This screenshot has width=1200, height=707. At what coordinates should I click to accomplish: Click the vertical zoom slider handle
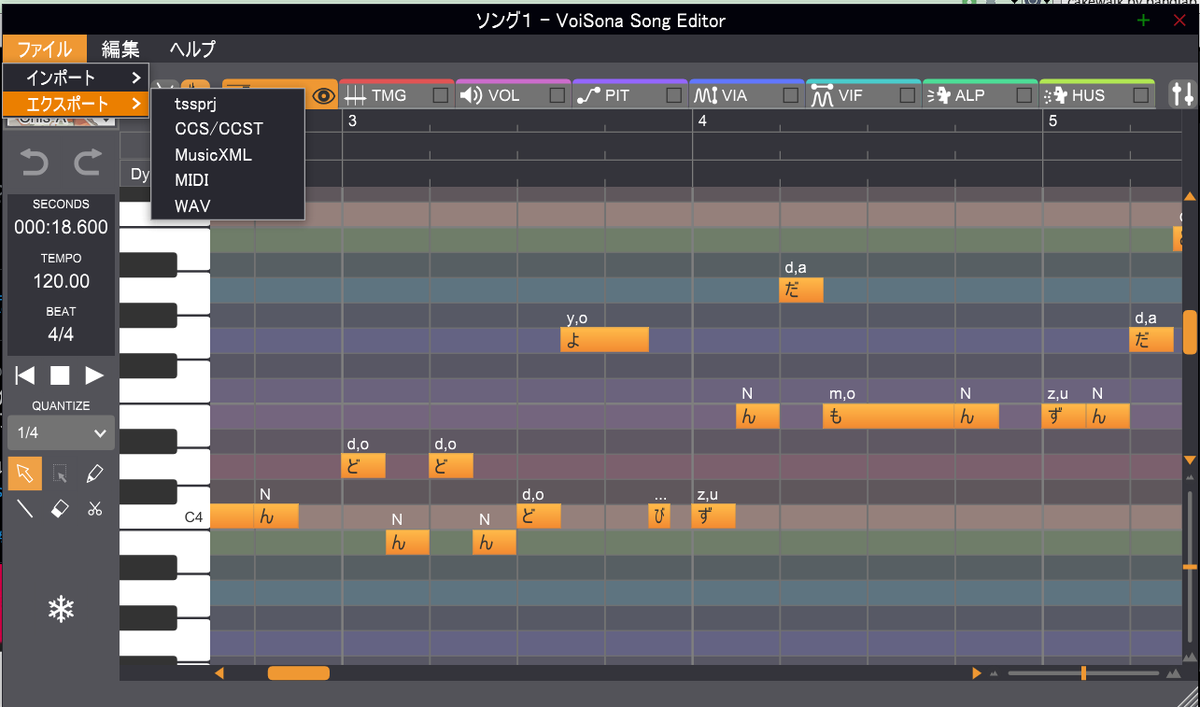[1190, 567]
